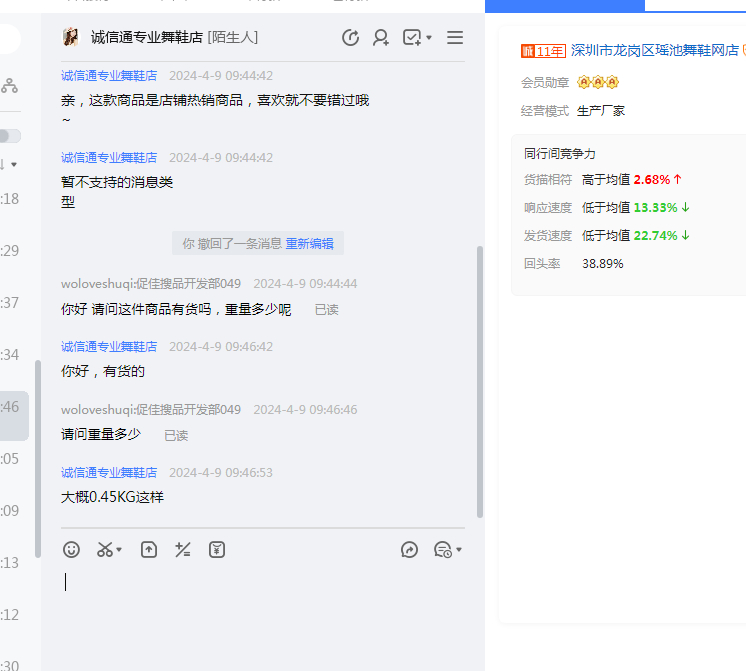Click the chat message list scrollbar
Viewport: 746px width, 671px height.
coord(480,380)
